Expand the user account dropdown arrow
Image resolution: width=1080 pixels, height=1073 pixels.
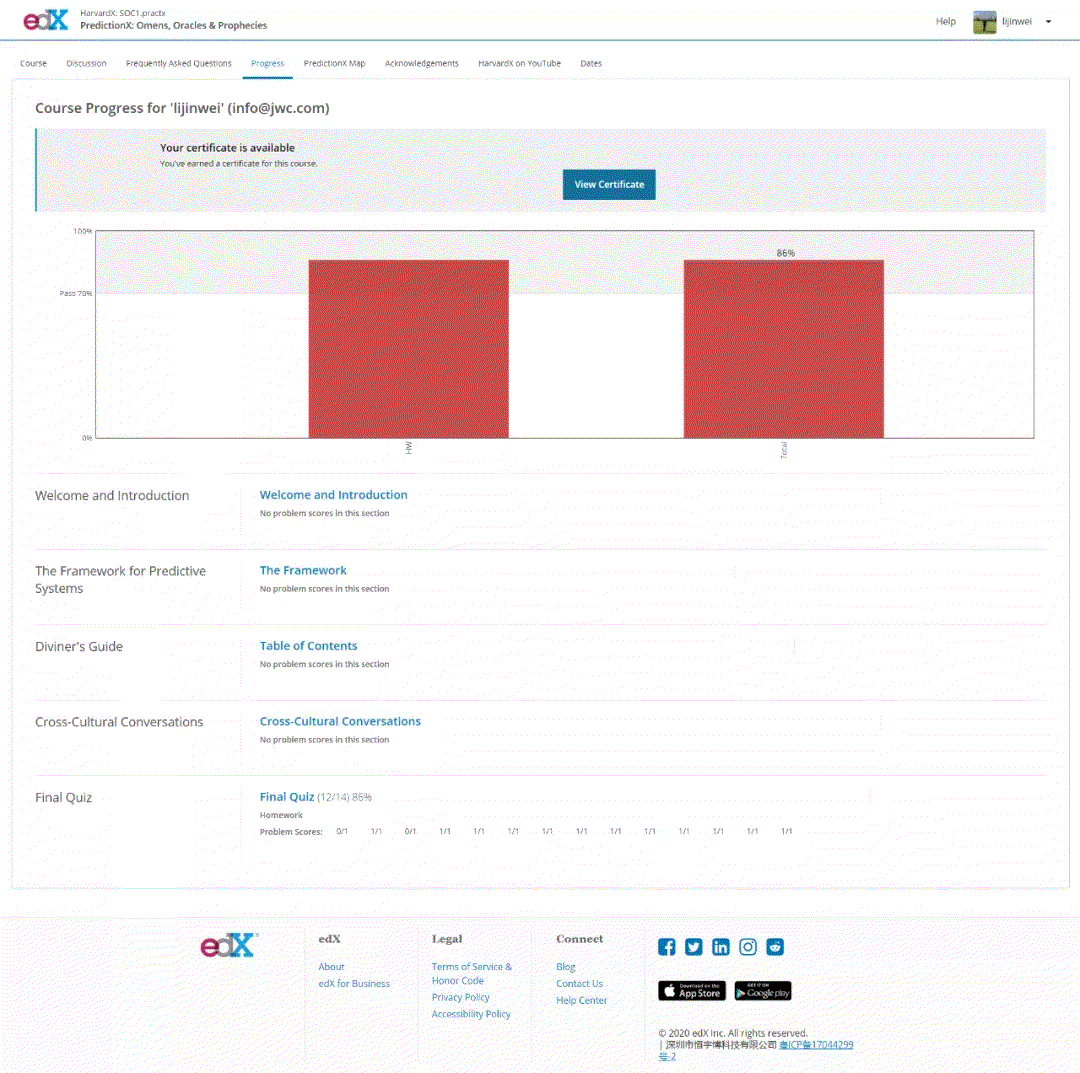(x=1048, y=22)
